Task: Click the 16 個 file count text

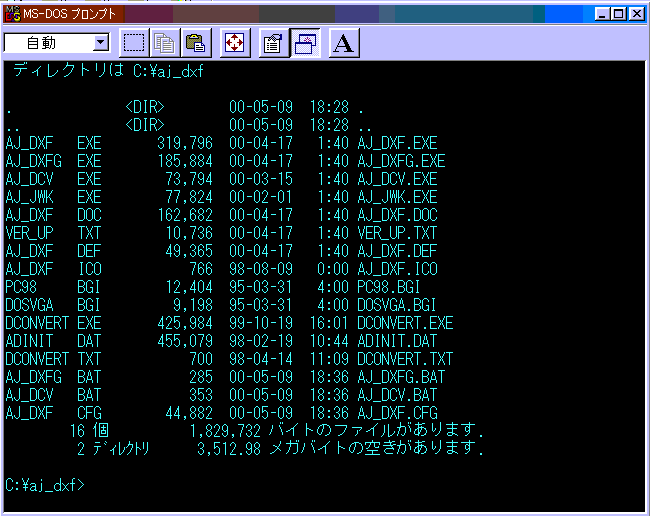Action: point(89,431)
